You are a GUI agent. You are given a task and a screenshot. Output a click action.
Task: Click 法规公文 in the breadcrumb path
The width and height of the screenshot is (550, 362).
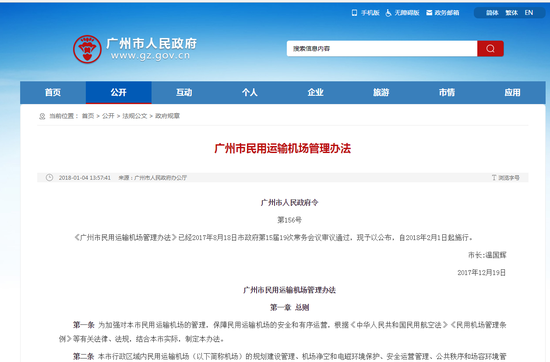click(x=135, y=116)
